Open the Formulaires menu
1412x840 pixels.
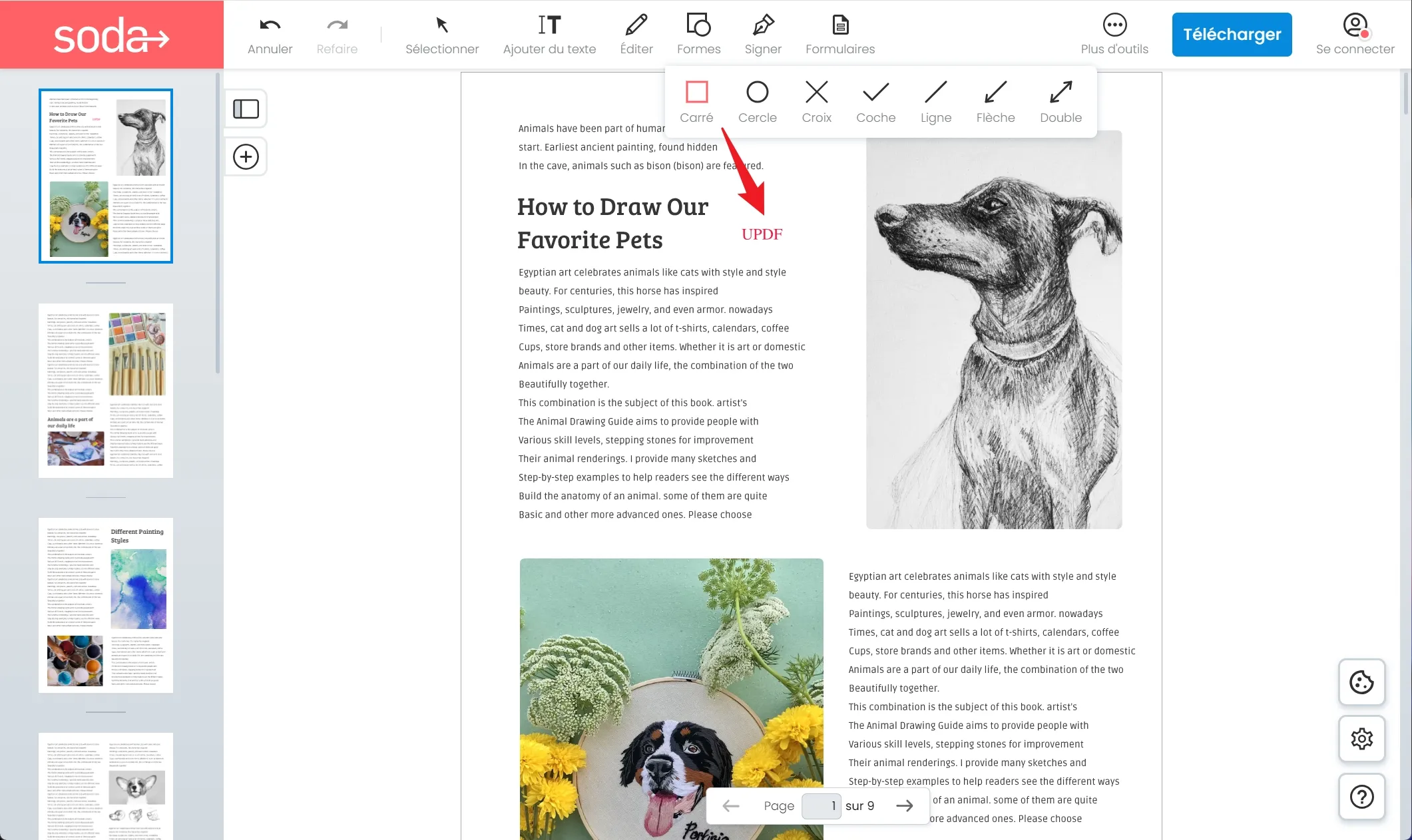pyautogui.click(x=839, y=33)
